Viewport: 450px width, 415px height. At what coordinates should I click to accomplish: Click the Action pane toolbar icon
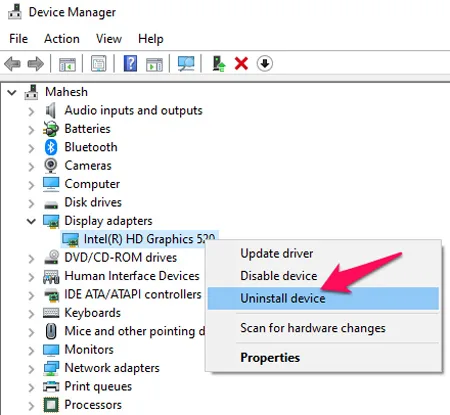tap(154, 64)
